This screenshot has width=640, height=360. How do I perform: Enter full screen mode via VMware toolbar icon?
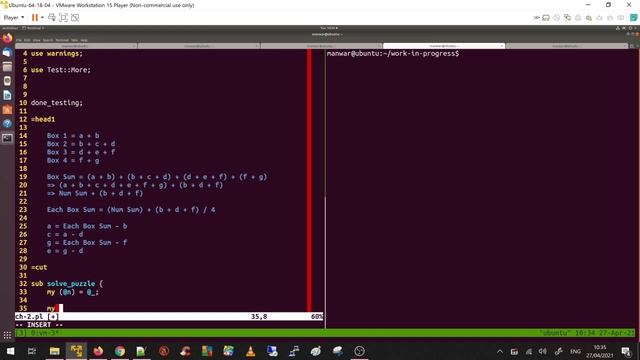pos(63,18)
